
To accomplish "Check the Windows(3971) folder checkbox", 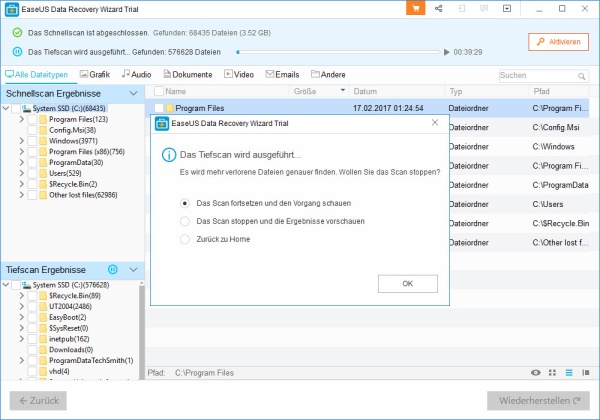I will (x=32, y=141).
